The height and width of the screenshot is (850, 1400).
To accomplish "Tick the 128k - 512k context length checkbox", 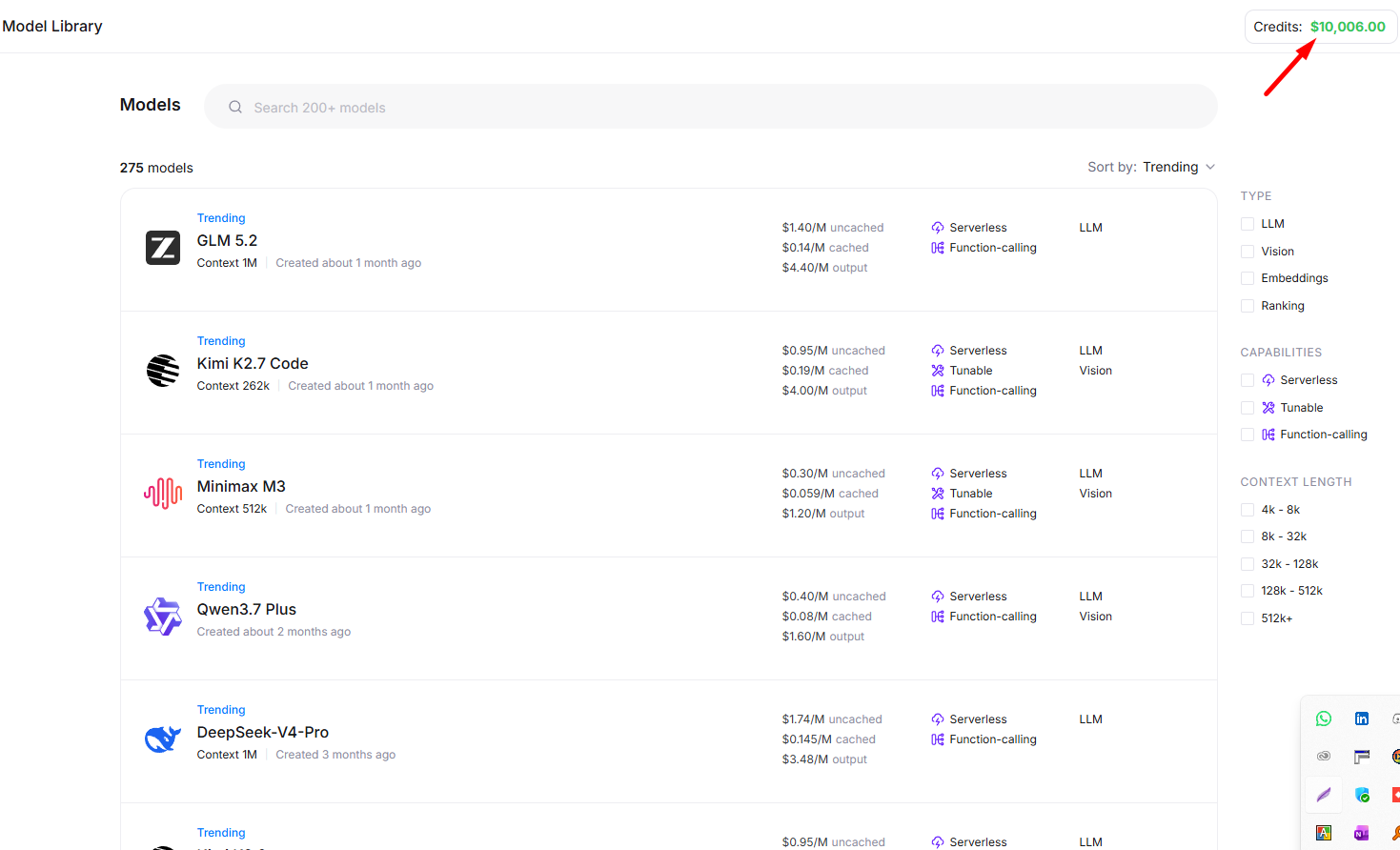I will [x=1248, y=591].
